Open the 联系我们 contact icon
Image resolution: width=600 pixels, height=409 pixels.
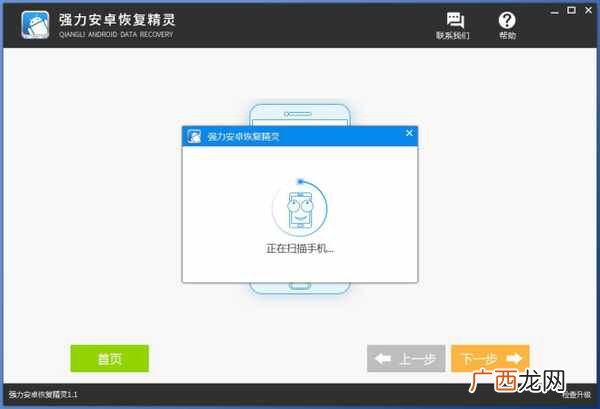(x=453, y=26)
